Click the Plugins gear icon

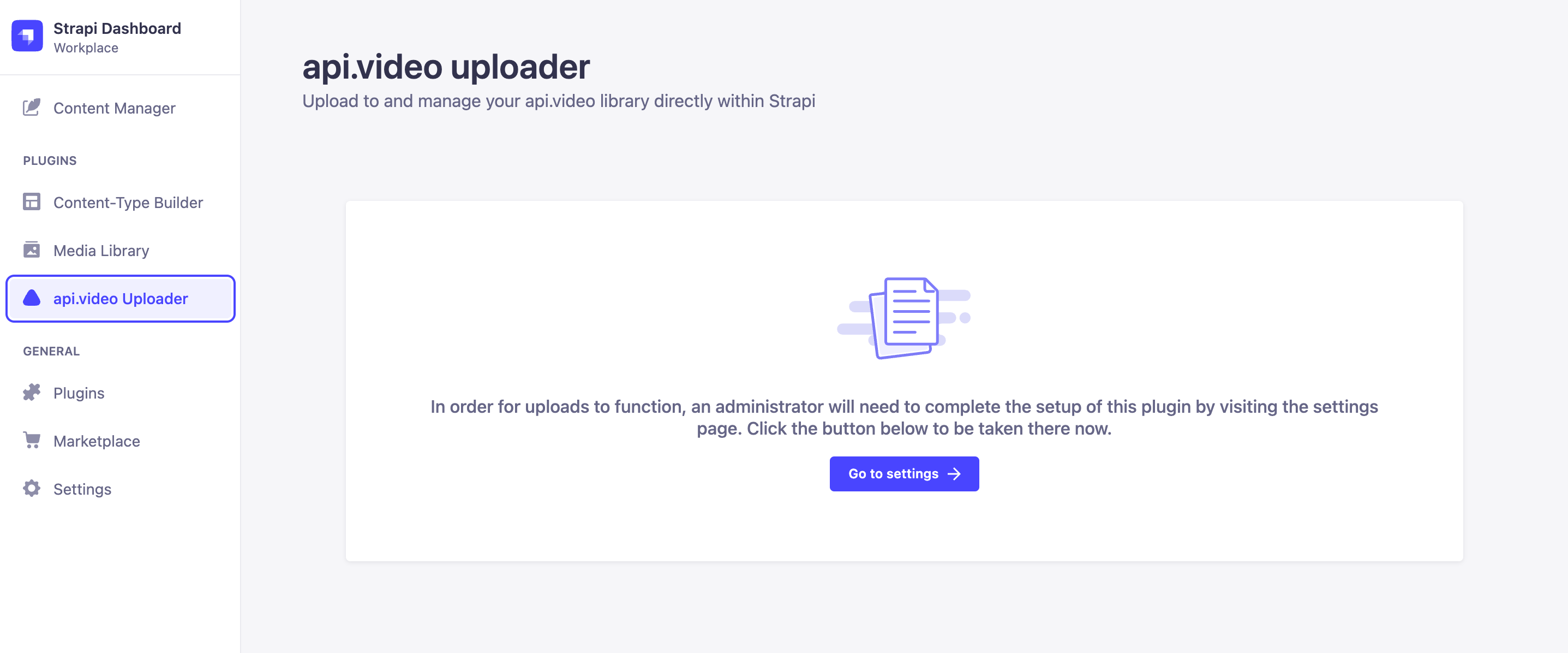tap(32, 392)
